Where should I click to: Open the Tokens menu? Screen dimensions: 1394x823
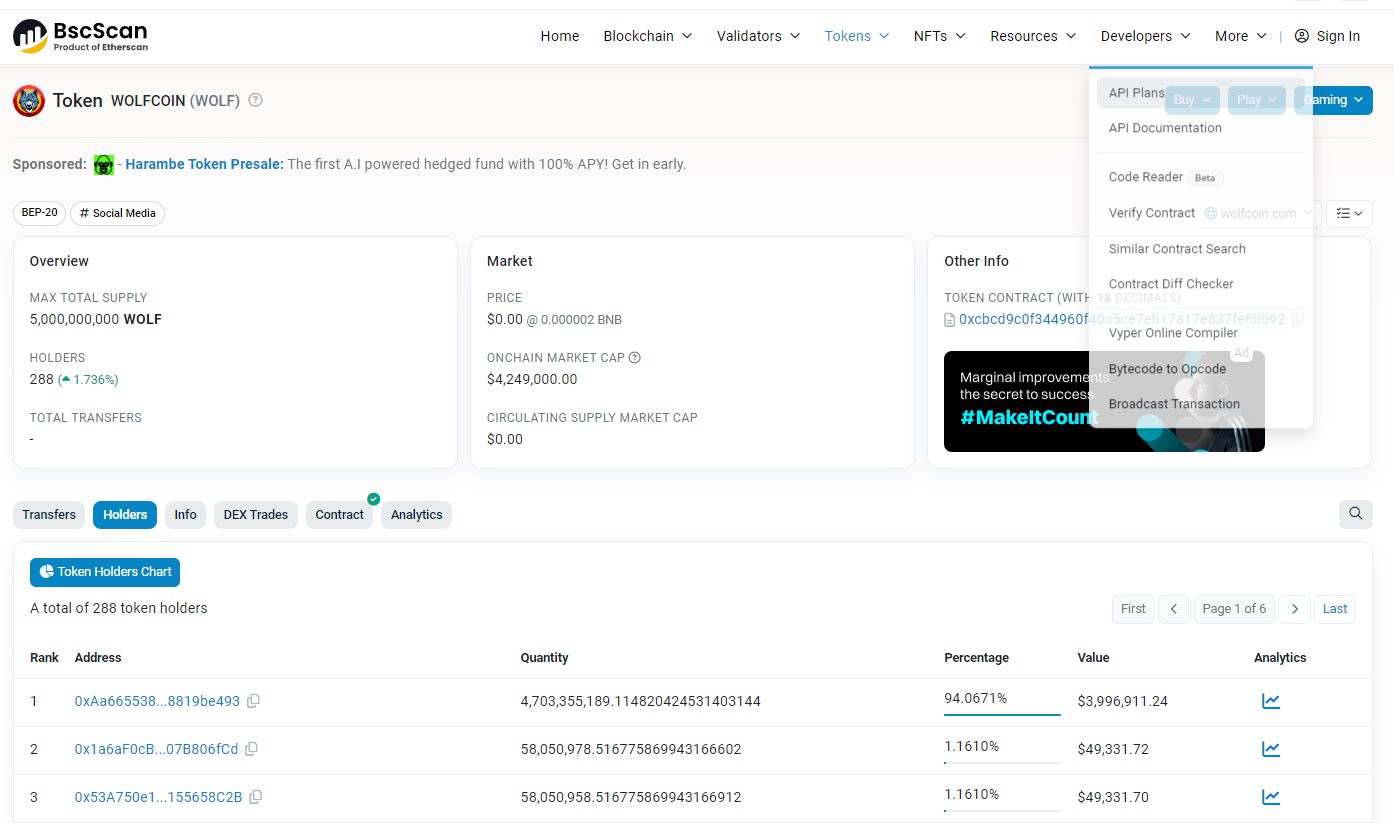857,36
